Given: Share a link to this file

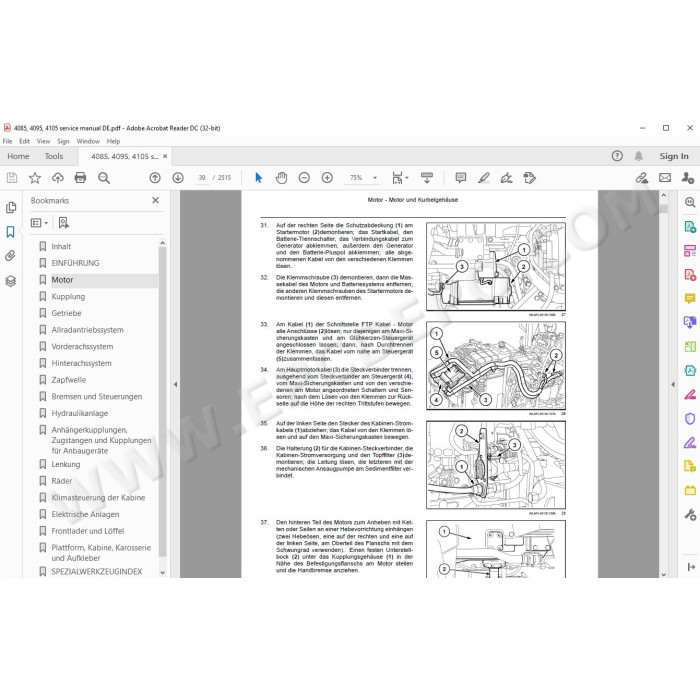Looking at the screenshot, I should (x=642, y=178).
